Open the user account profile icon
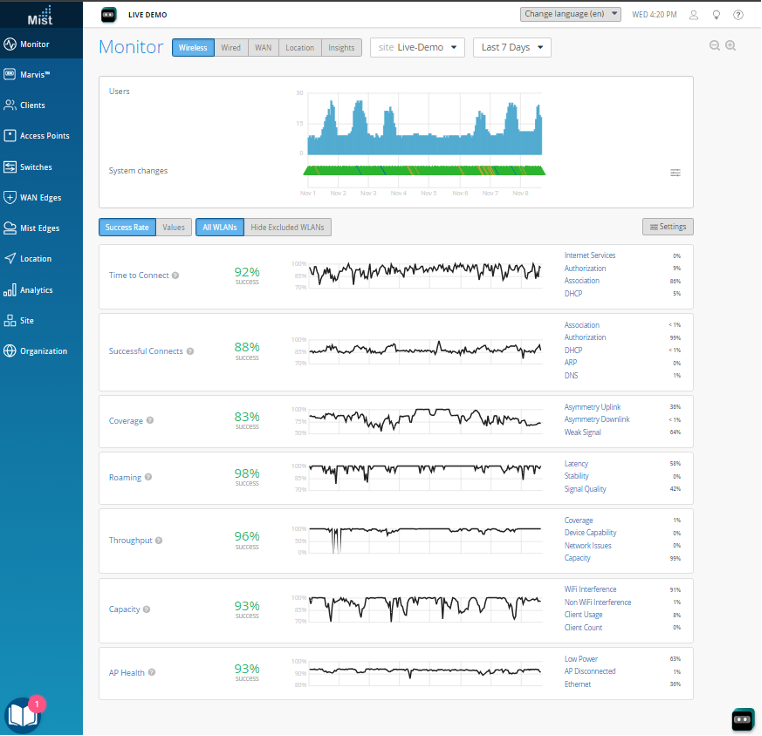 (x=694, y=15)
